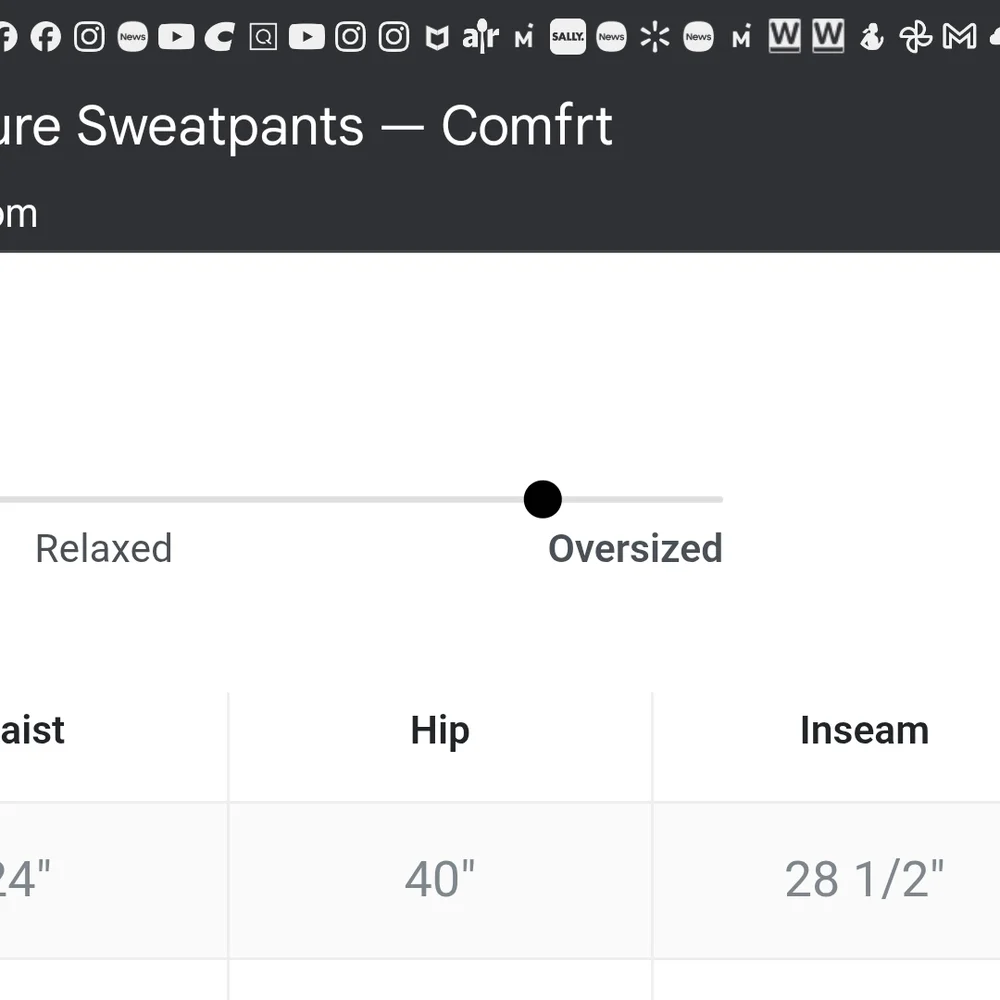Tap the Google Photos pinwheel icon
Image resolution: width=1000 pixels, height=1000 pixels.
click(915, 37)
